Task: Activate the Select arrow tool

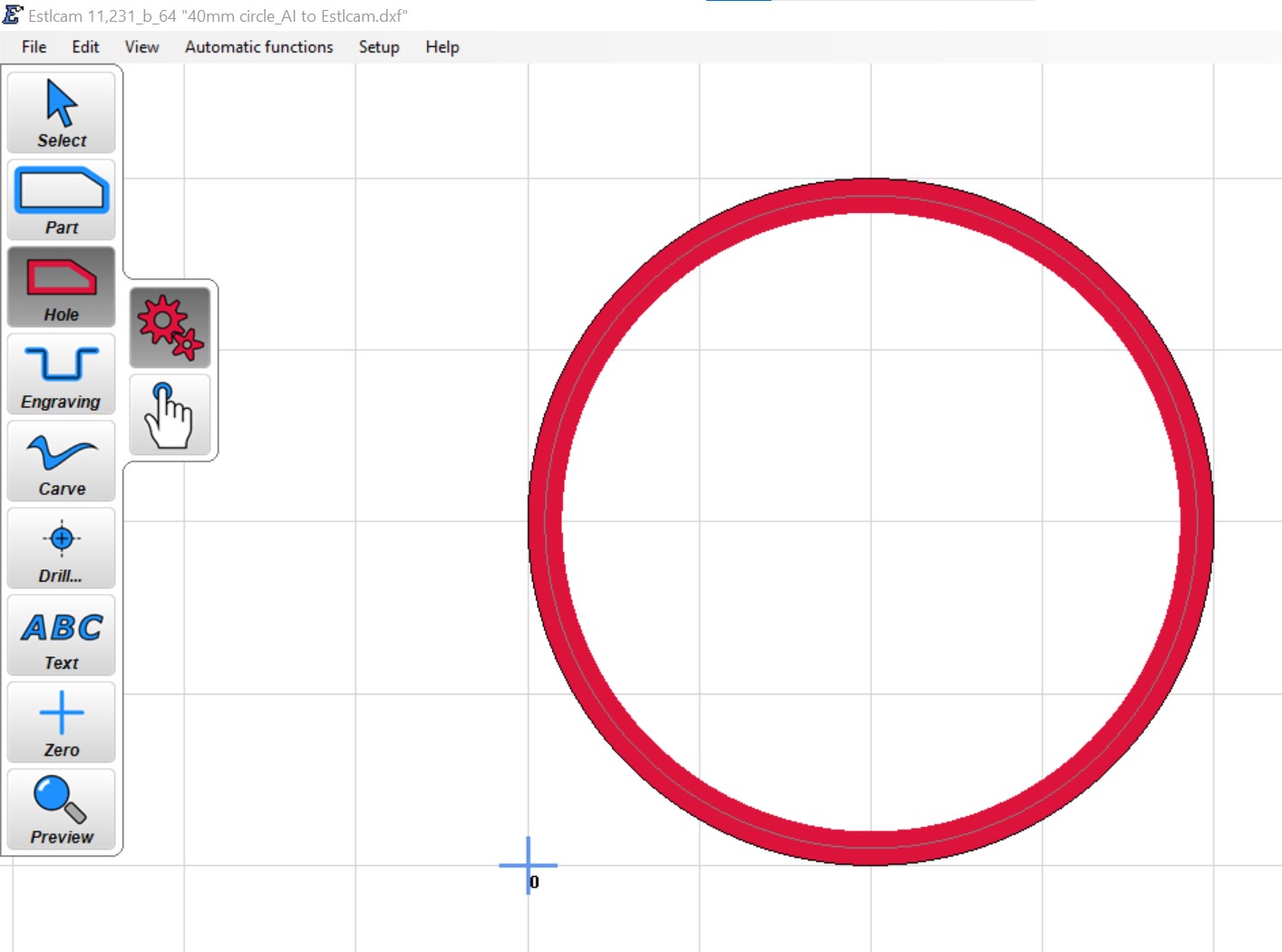Action: click(62, 112)
